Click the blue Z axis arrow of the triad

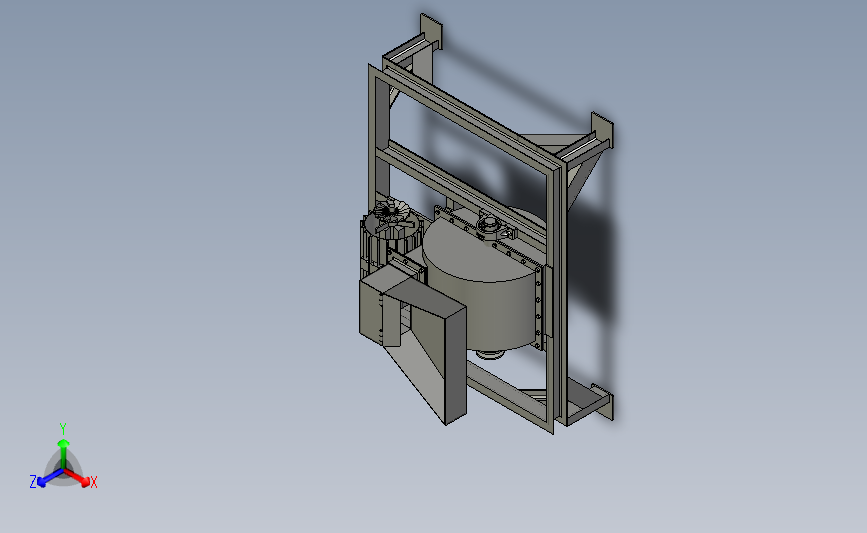[x=51, y=478]
